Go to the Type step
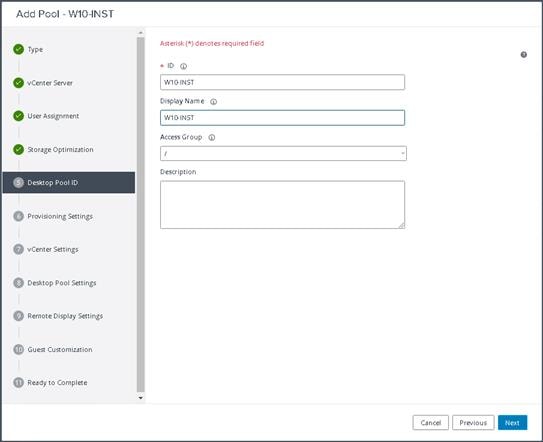The image size is (543, 442). pos(35,50)
